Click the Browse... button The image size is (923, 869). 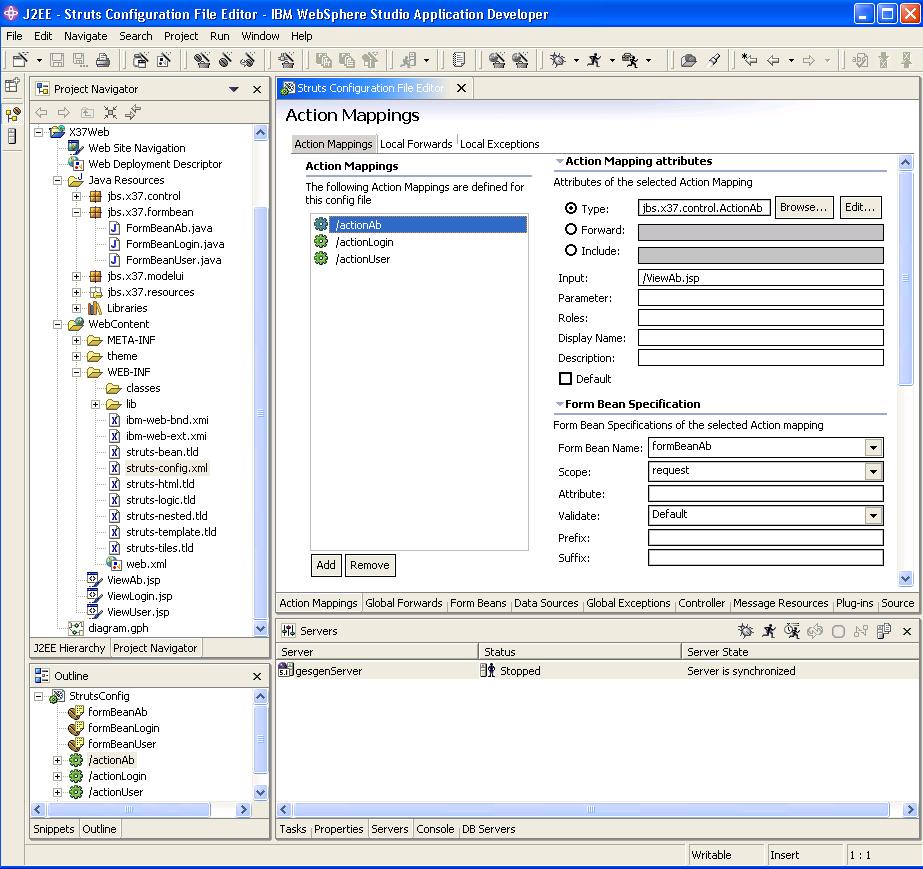(804, 207)
